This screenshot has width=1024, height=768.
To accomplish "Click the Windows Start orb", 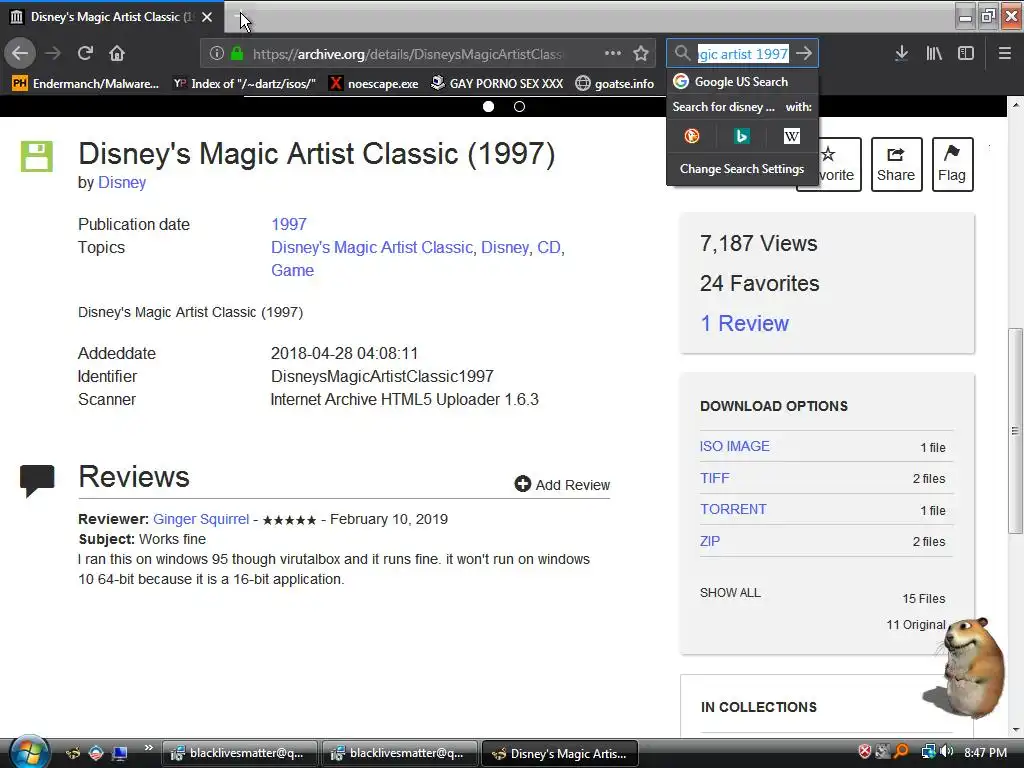I will pyautogui.click(x=29, y=752).
